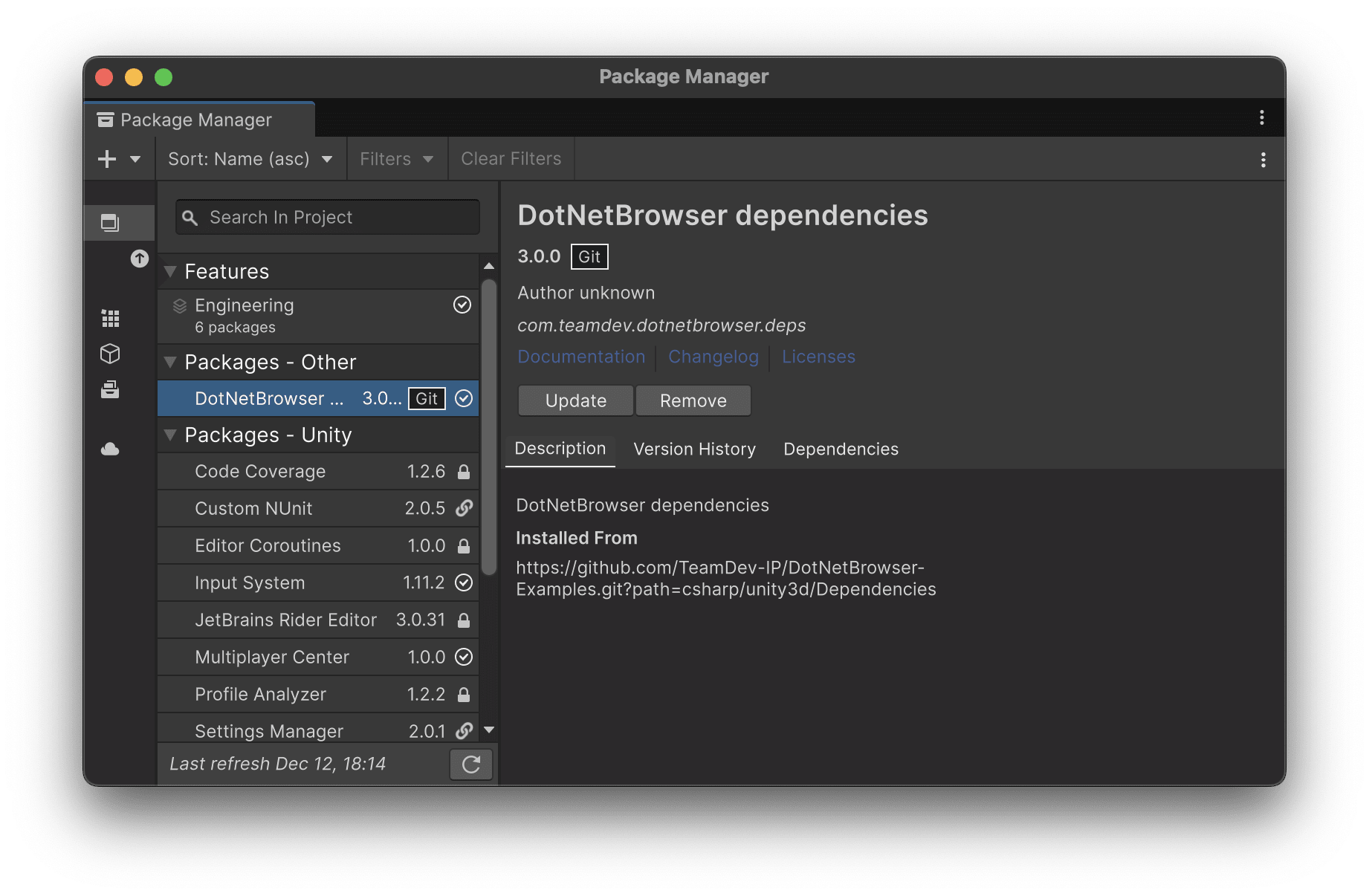This screenshot has width=1369, height=896.
Task: Click the Git tag beside version 3.0.0
Action: tap(589, 257)
